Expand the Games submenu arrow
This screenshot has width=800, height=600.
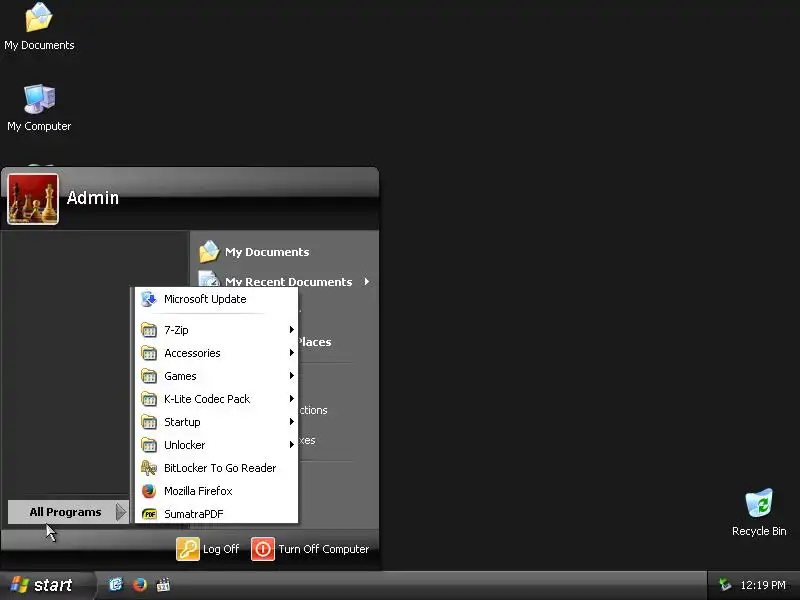click(x=291, y=376)
